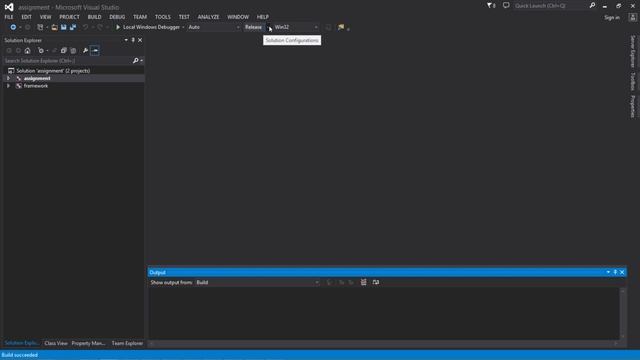This screenshot has width=640, height=360.
Task: Open the Properties side tab
Action: pos(633,106)
